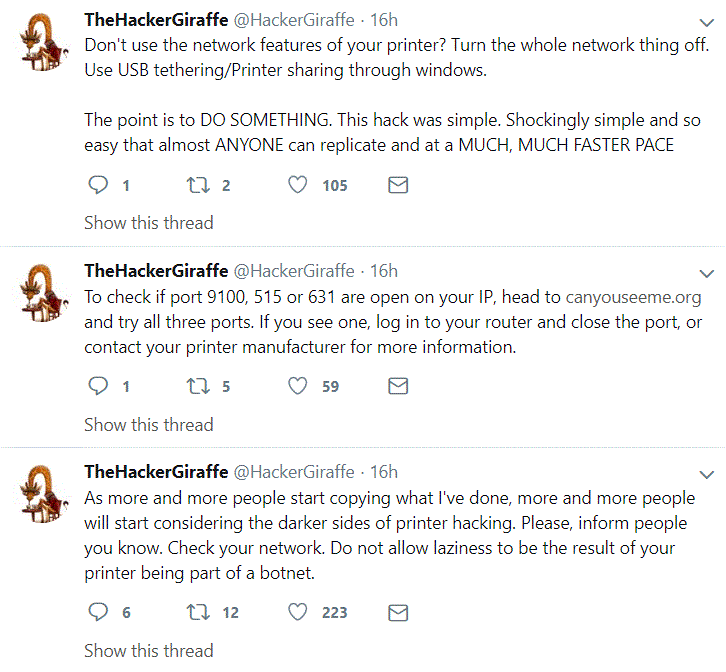Reply to the printer network features tweet

(97, 185)
